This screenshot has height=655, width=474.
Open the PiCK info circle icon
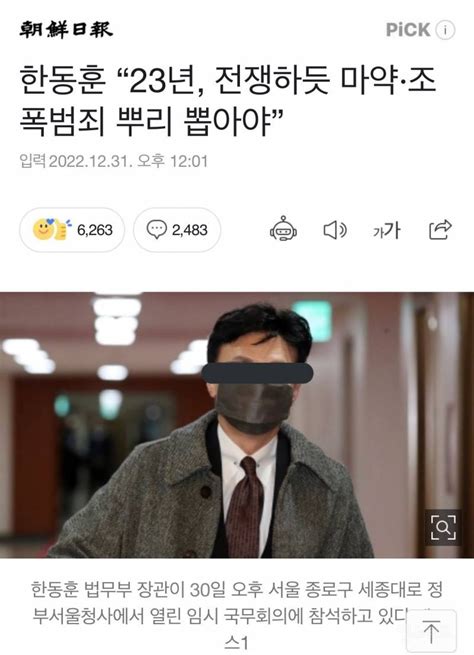(x=445, y=30)
